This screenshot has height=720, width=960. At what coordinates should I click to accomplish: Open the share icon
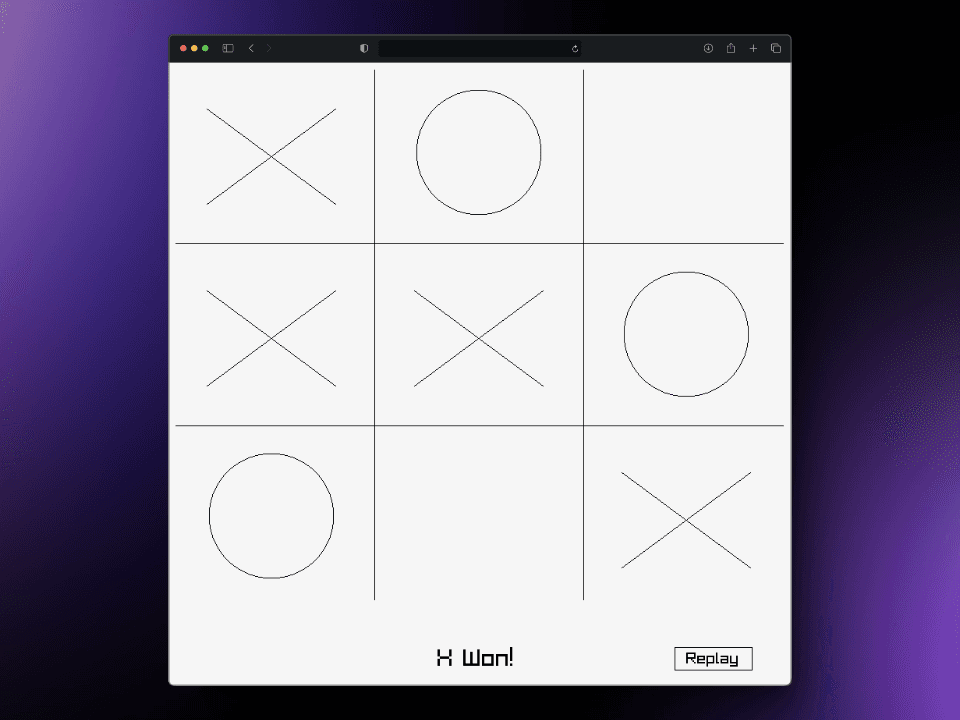[x=731, y=48]
